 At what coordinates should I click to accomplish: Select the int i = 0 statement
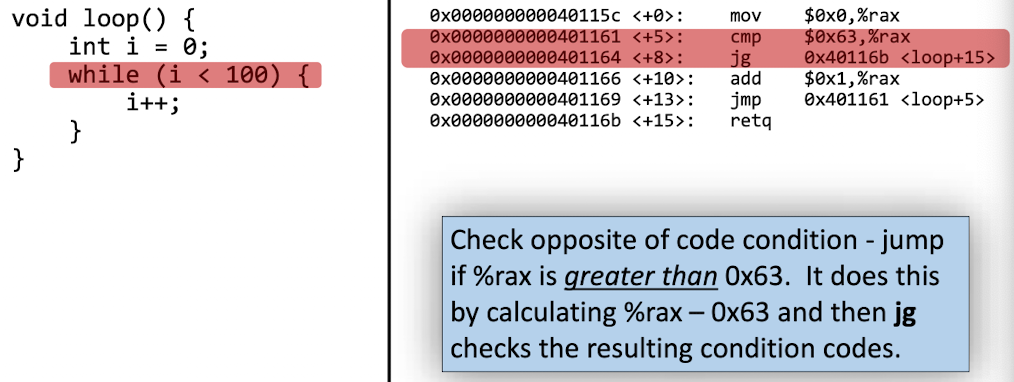coord(138,47)
